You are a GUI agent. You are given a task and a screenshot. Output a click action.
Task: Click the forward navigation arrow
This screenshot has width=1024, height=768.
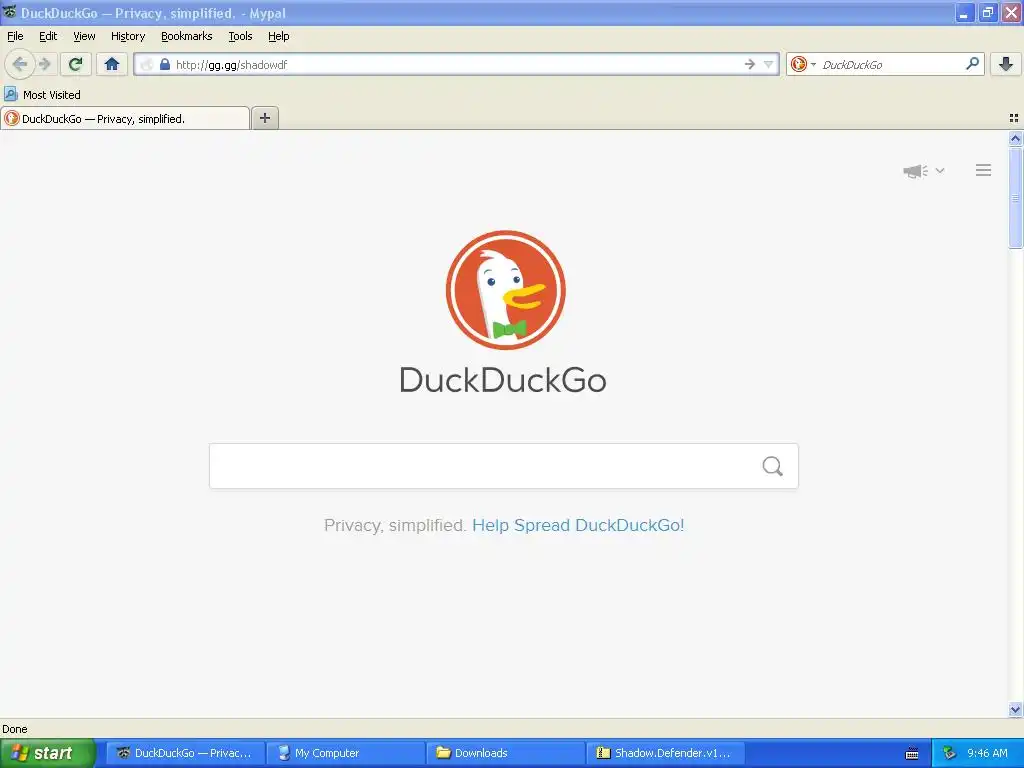(x=44, y=64)
